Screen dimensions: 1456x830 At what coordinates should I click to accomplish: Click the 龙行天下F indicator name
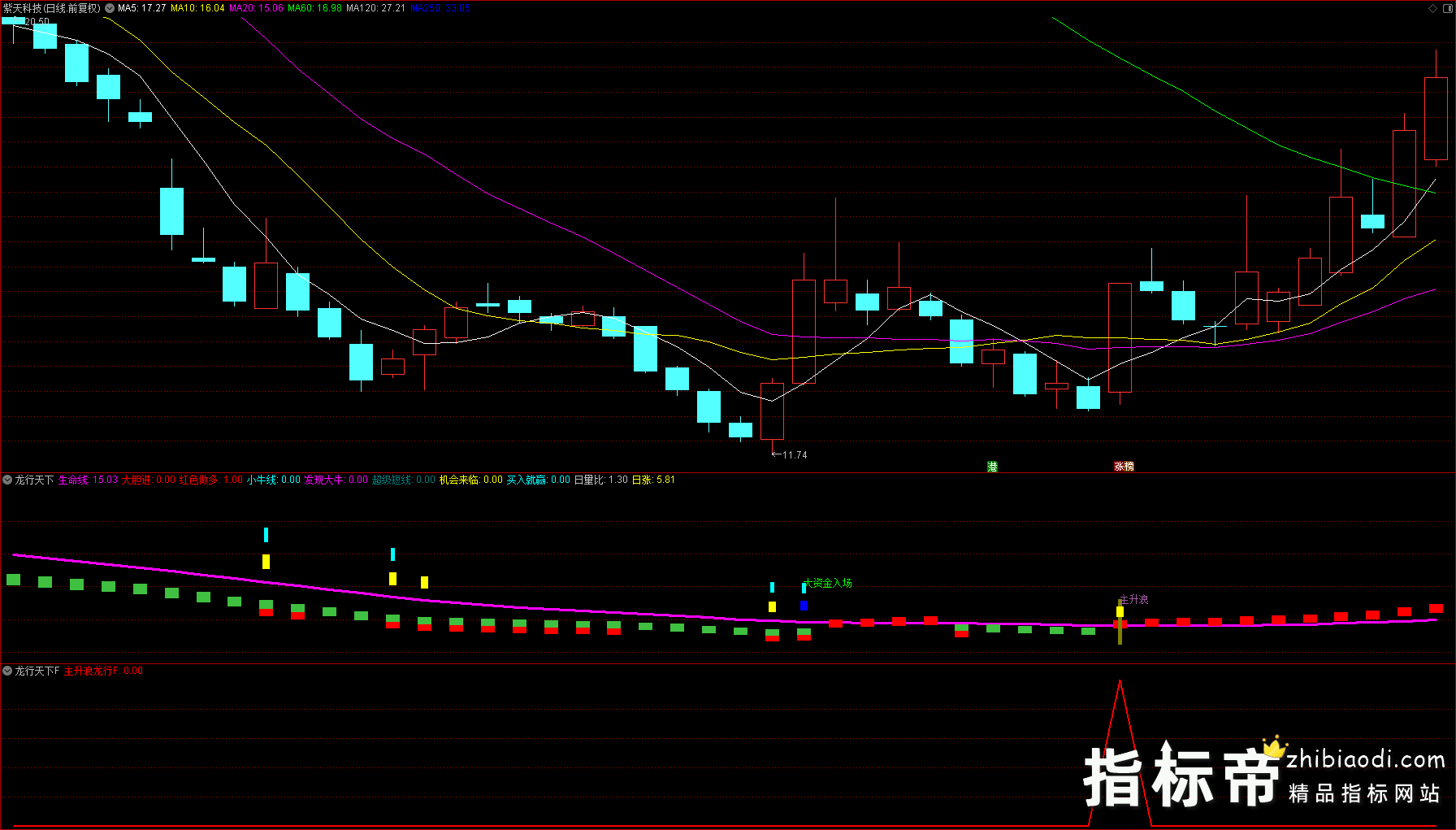tap(37, 671)
